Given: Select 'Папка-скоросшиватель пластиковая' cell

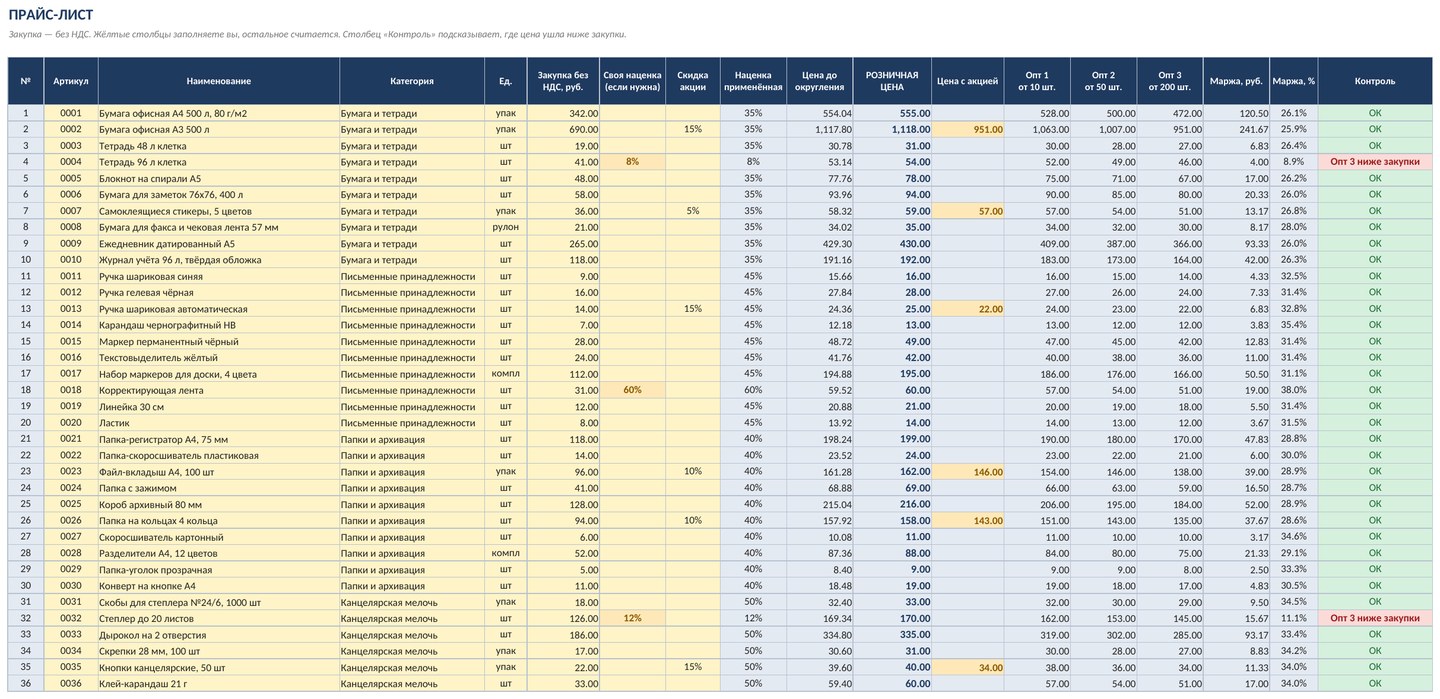Looking at the screenshot, I should [218, 455].
